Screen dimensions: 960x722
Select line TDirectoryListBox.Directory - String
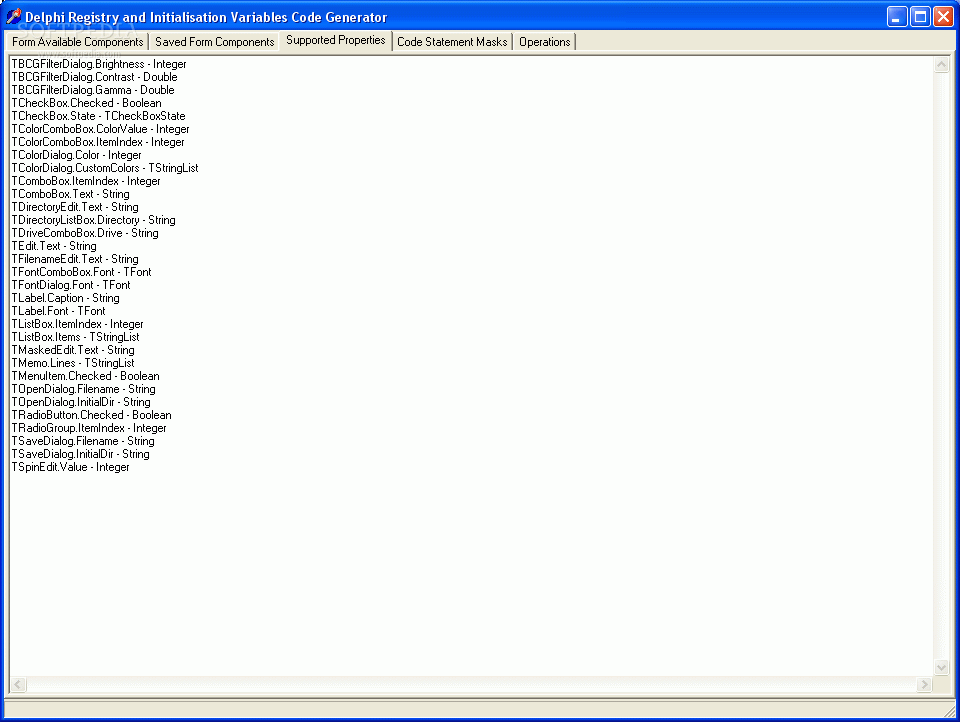pyautogui.click(x=94, y=220)
